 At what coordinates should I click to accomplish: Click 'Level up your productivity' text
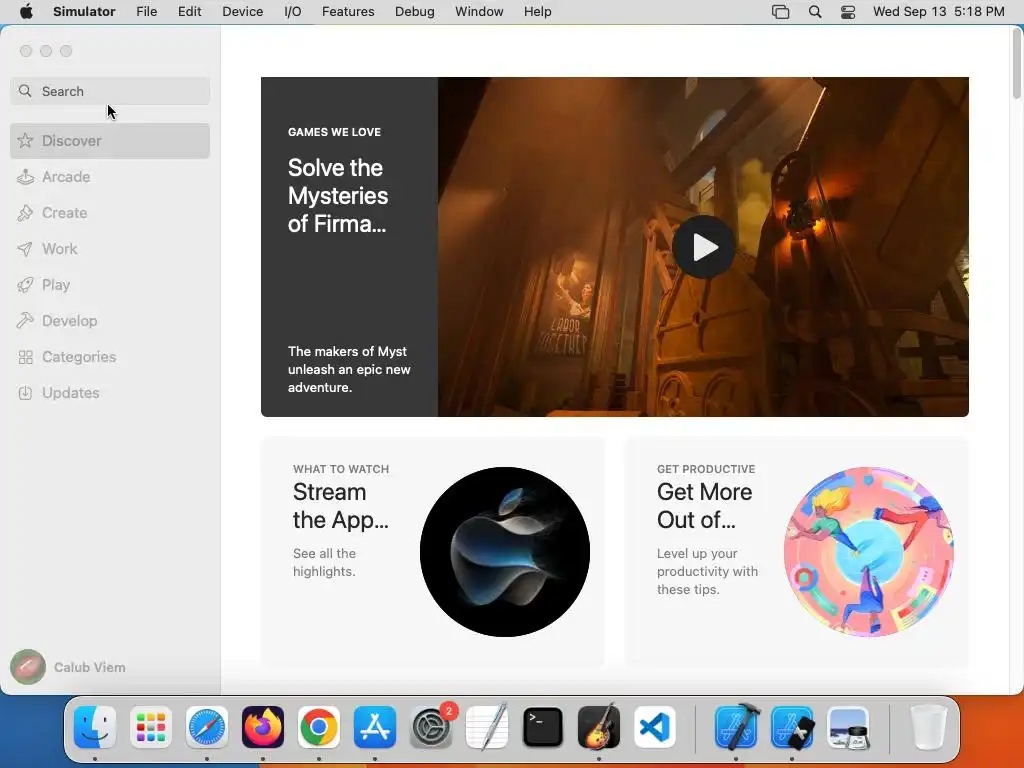coord(707,571)
